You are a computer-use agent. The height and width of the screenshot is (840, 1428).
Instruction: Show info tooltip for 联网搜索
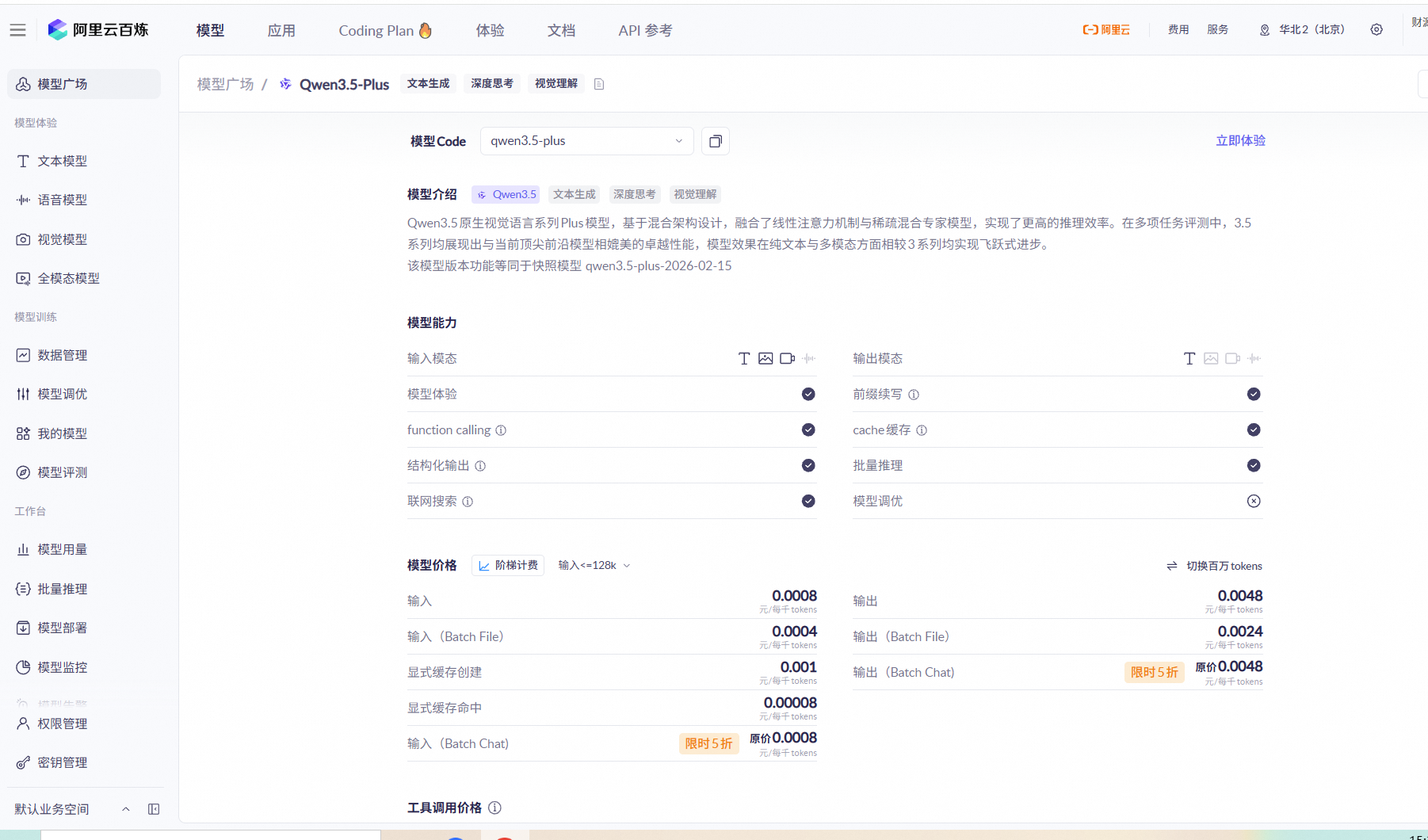click(468, 502)
